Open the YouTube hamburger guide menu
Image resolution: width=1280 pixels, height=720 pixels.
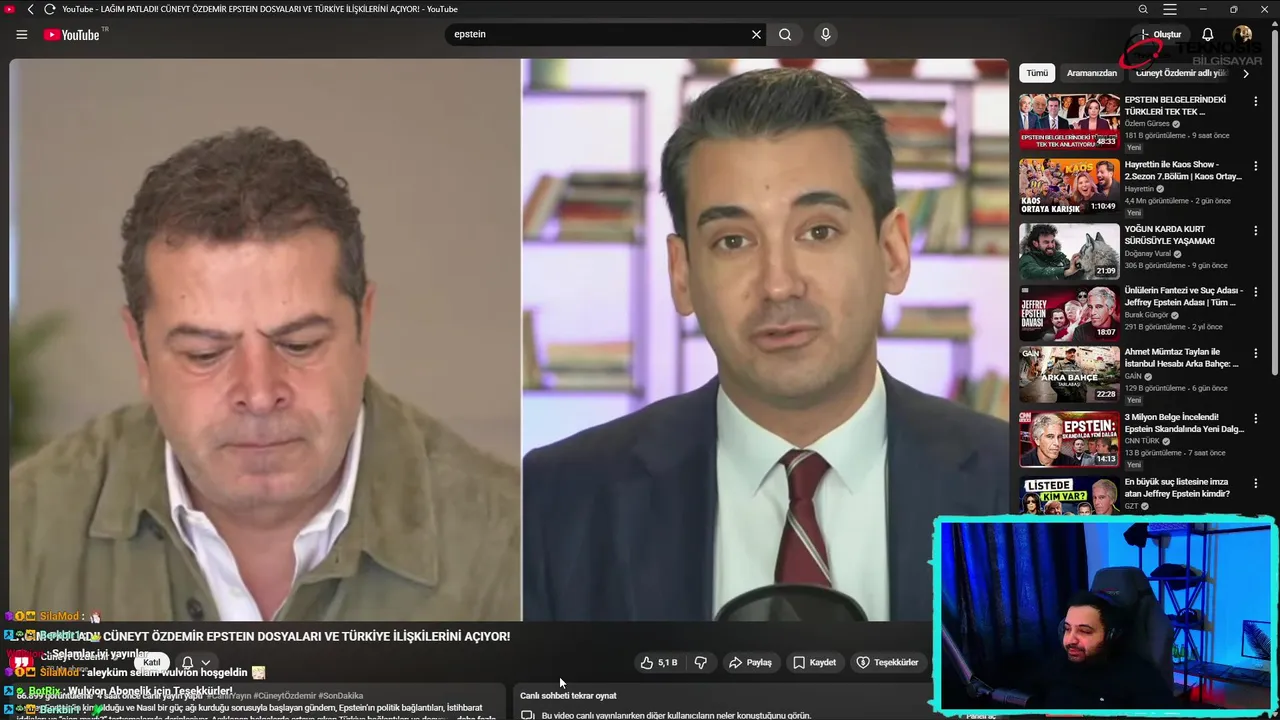tap(22, 34)
